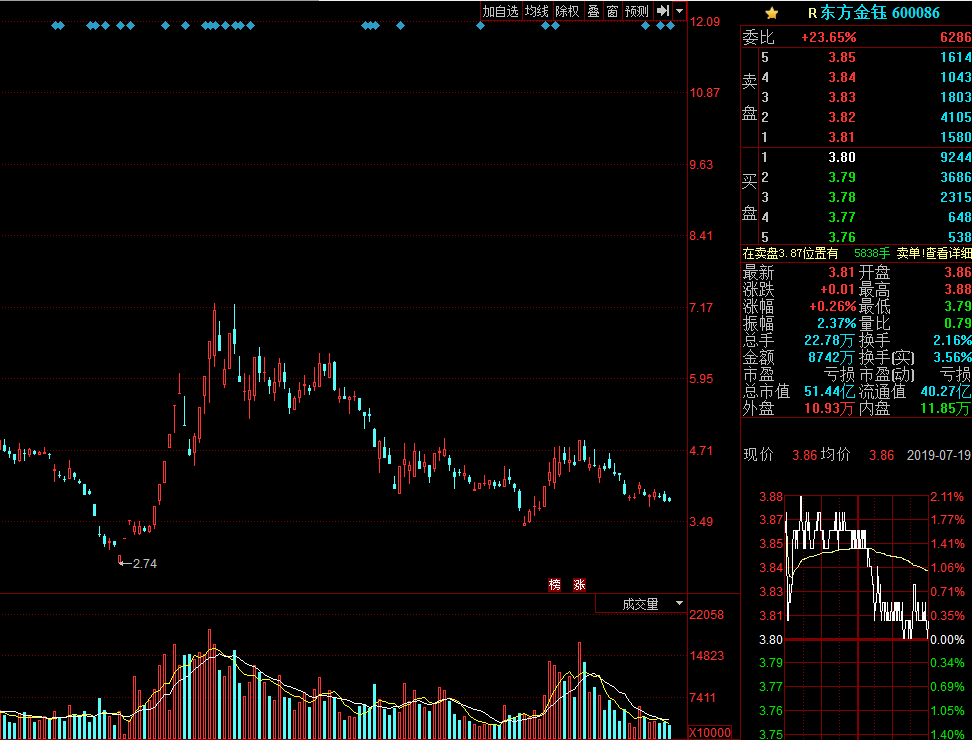Click the 7.17 price axis label

[x=701, y=307]
